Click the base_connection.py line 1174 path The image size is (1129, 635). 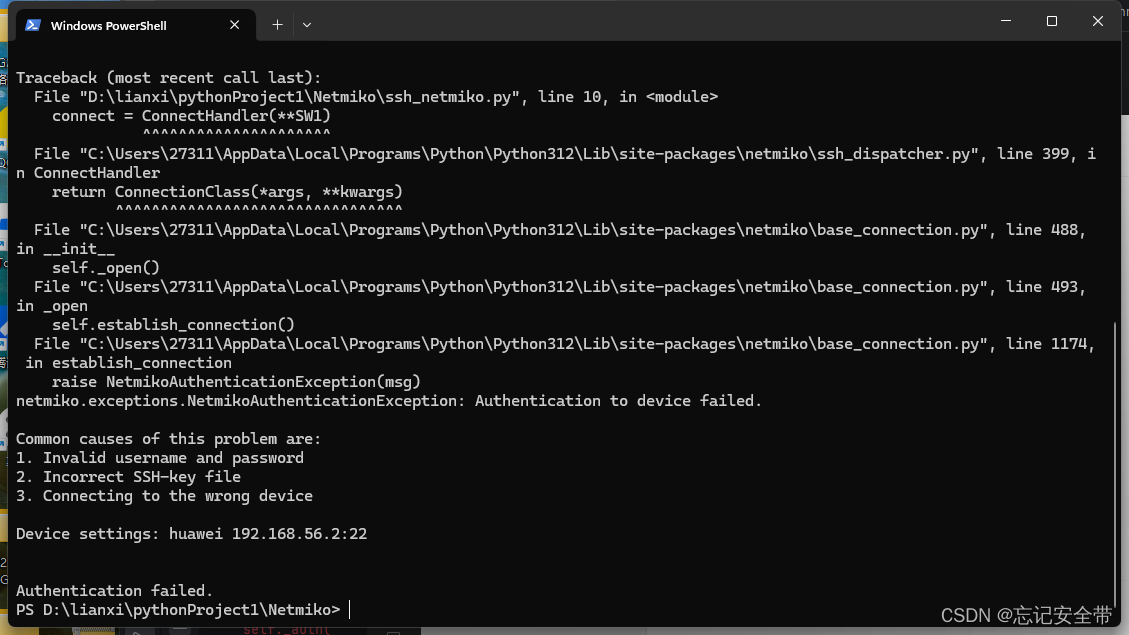(x=550, y=343)
